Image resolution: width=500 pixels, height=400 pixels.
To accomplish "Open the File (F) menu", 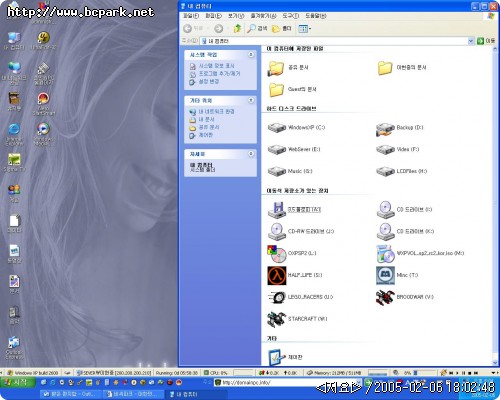I will coord(191,16).
